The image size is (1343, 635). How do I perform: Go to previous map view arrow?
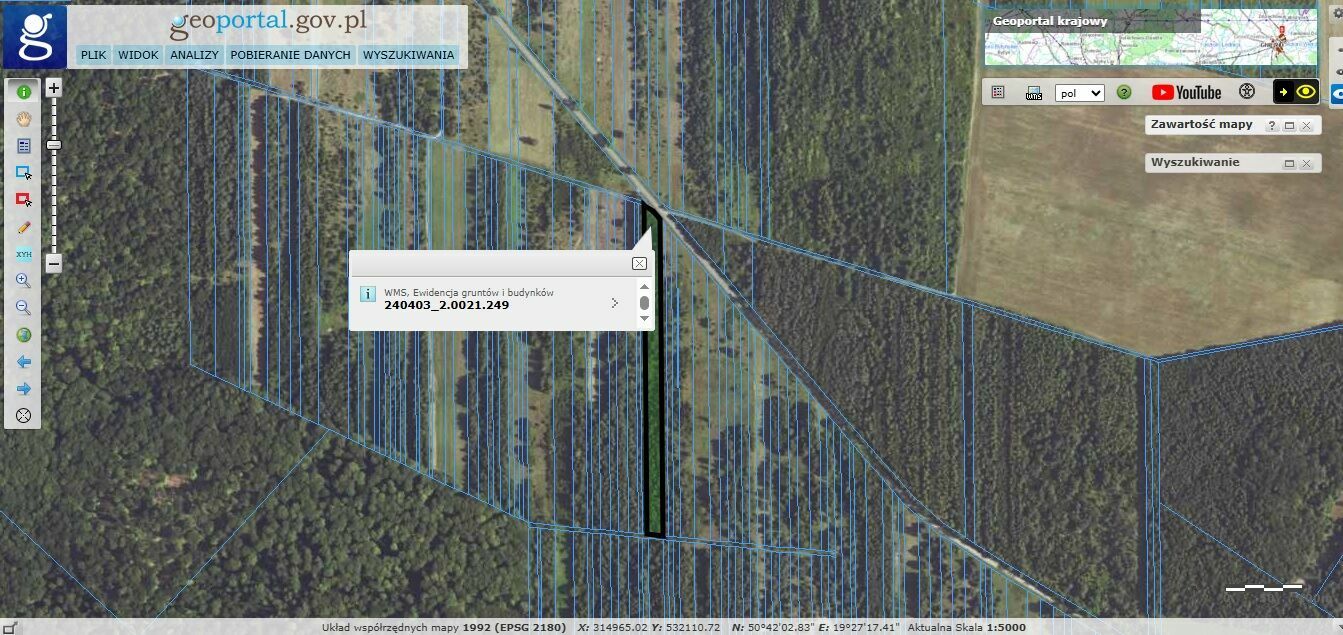(x=23, y=362)
